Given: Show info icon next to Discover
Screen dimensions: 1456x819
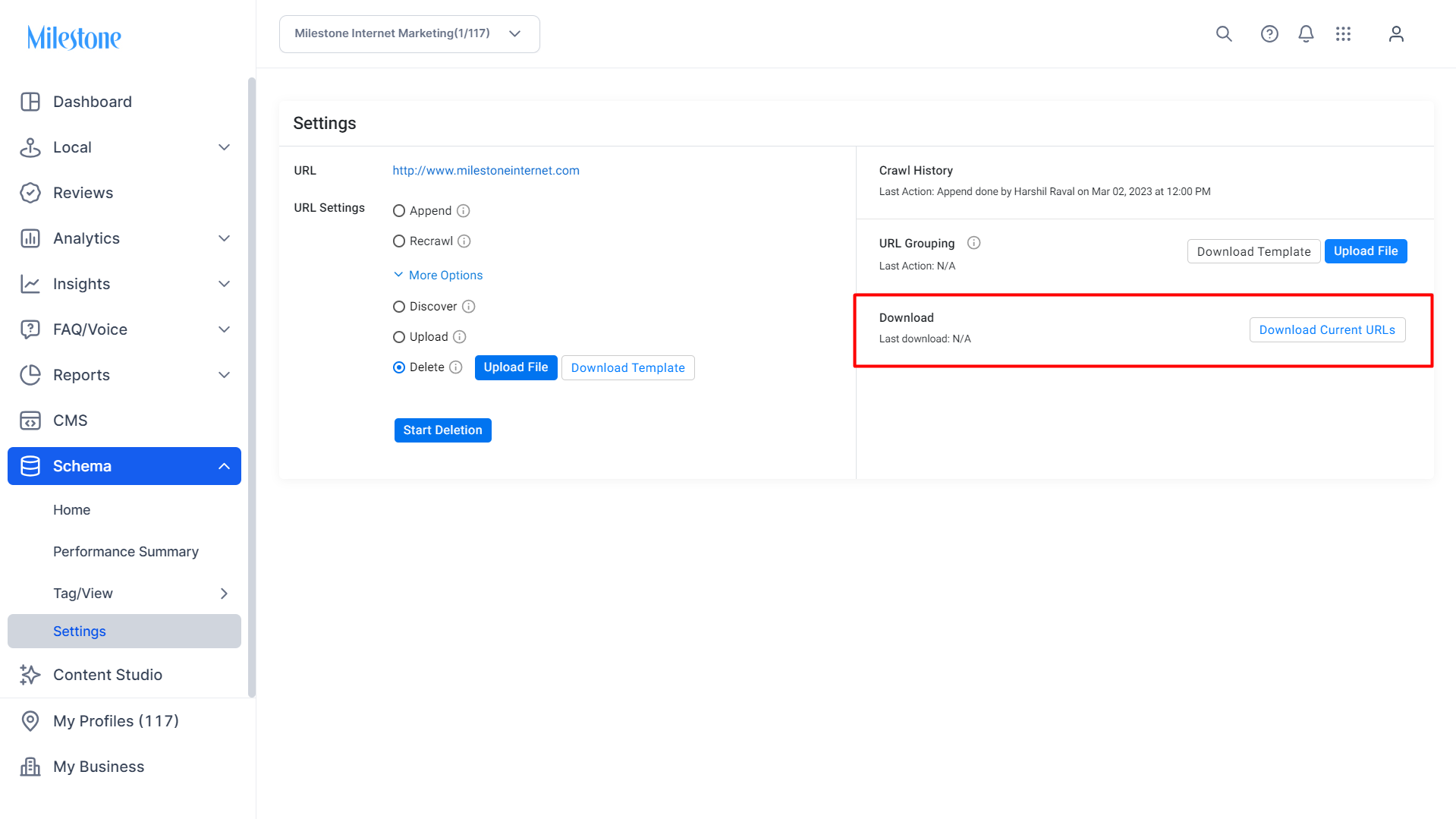Looking at the screenshot, I should point(469,307).
